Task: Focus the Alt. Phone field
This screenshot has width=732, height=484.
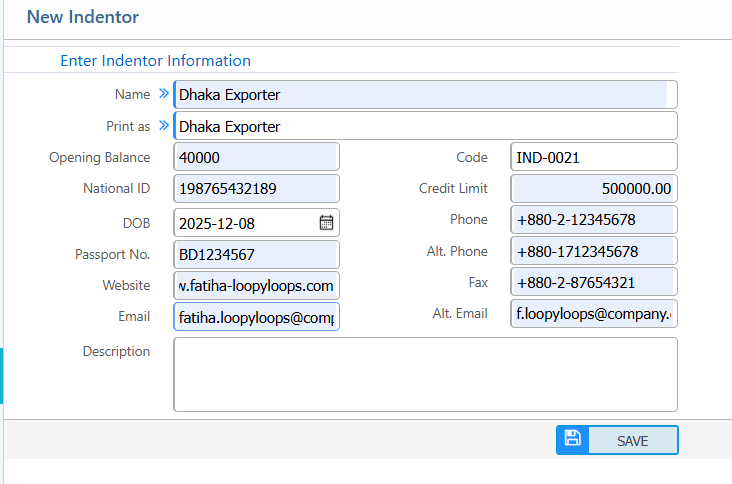Action: (x=593, y=252)
